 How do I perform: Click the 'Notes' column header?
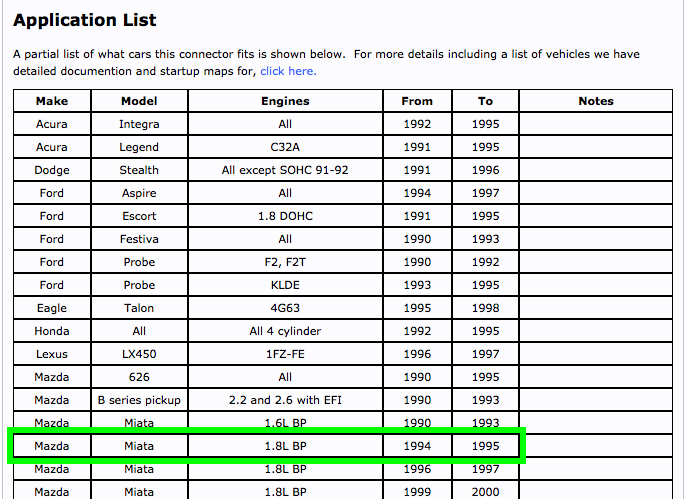point(596,101)
